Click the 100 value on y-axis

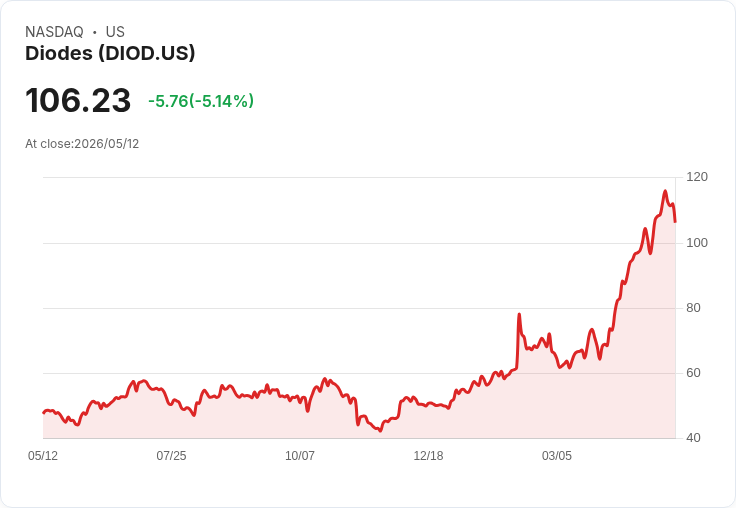tap(697, 243)
